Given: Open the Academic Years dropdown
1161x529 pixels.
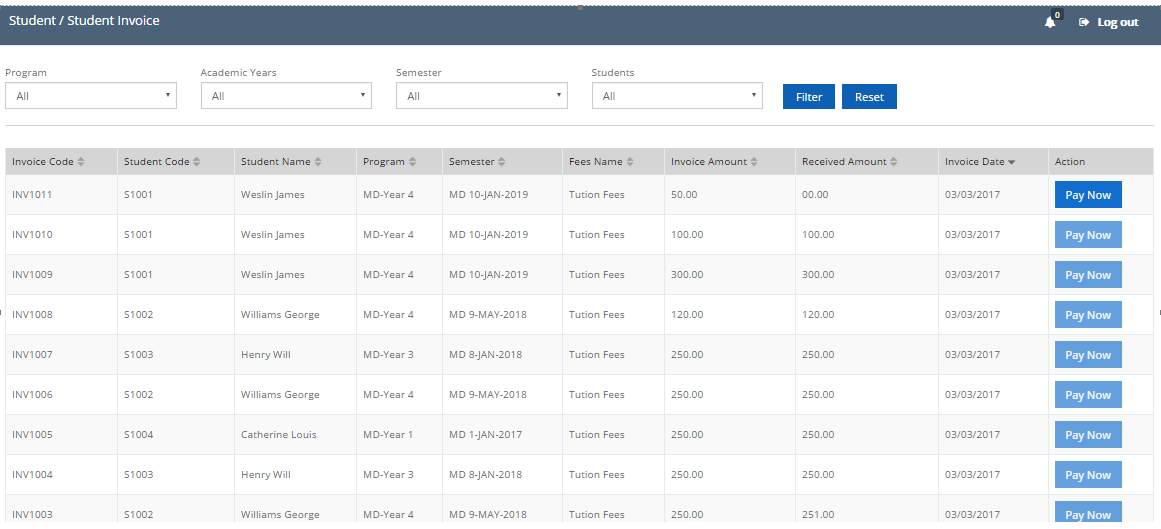Looking at the screenshot, I should 287,96.
